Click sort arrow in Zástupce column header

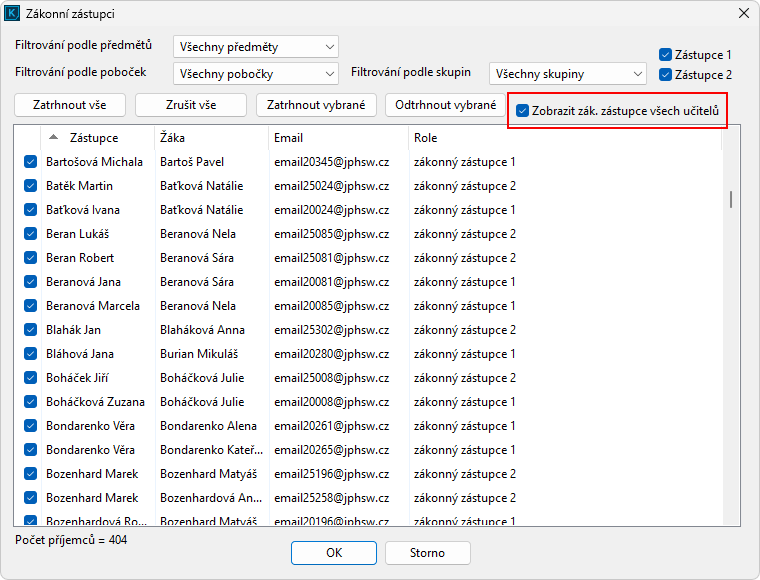point(54,138)
